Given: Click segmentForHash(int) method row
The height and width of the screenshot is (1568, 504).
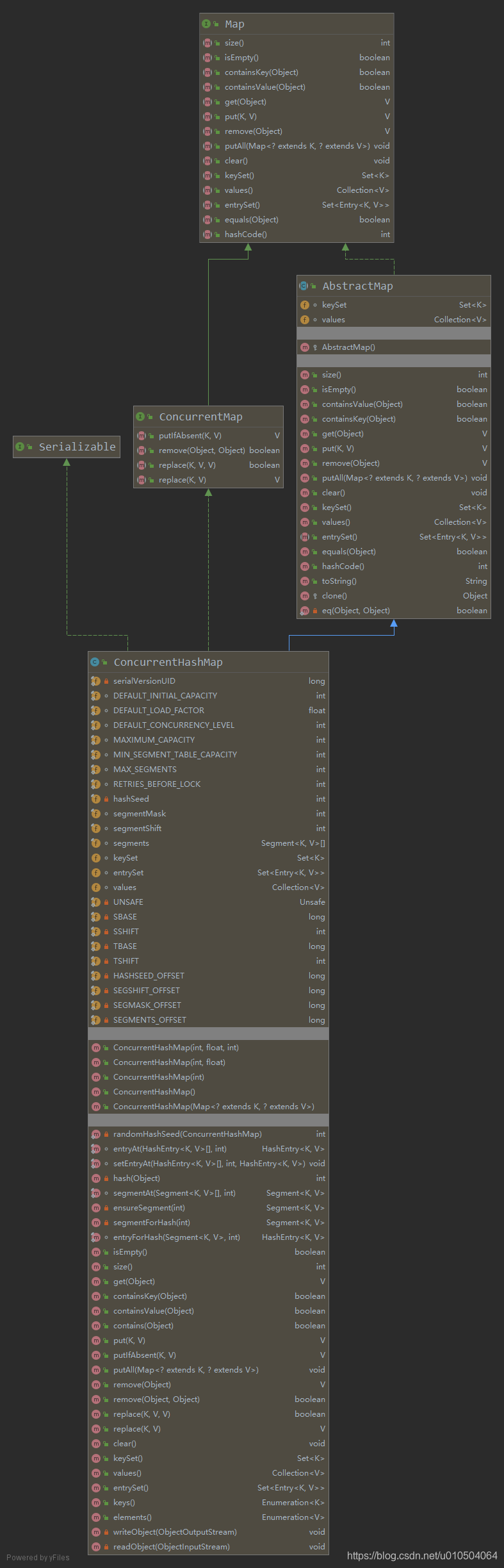Looking at the screenshot, I should coord(208,1223).
